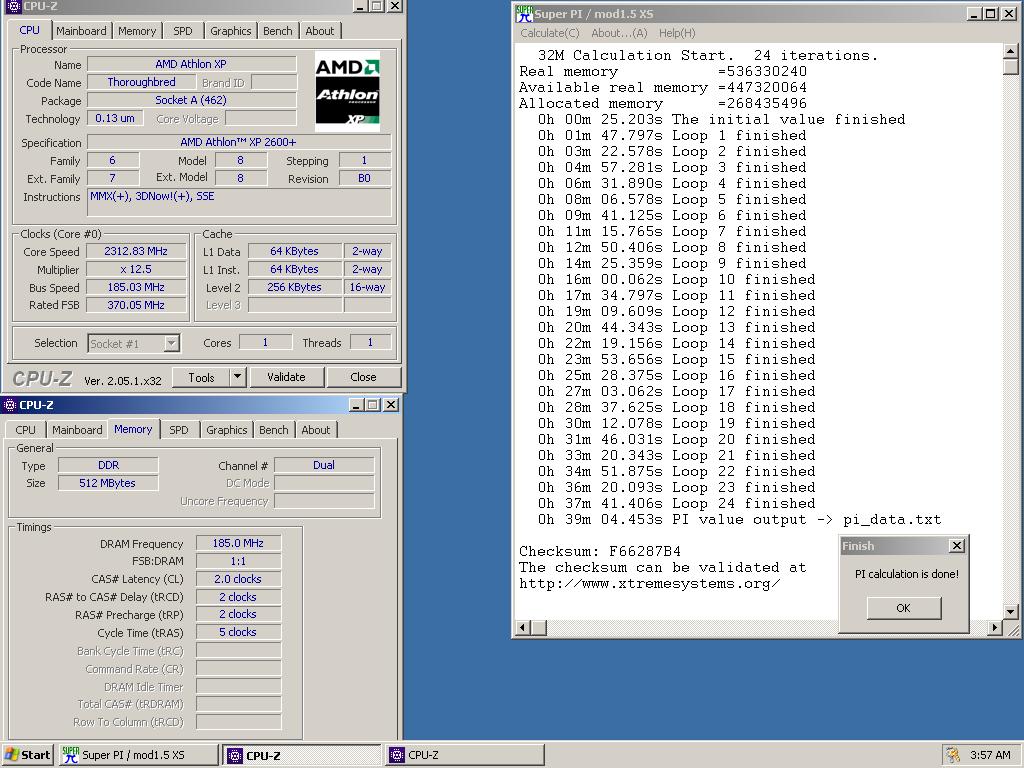Screen dimensions: 1024x768
Task: Click the memory Size value 512 MBytes
Action: [x=108, y=483]
